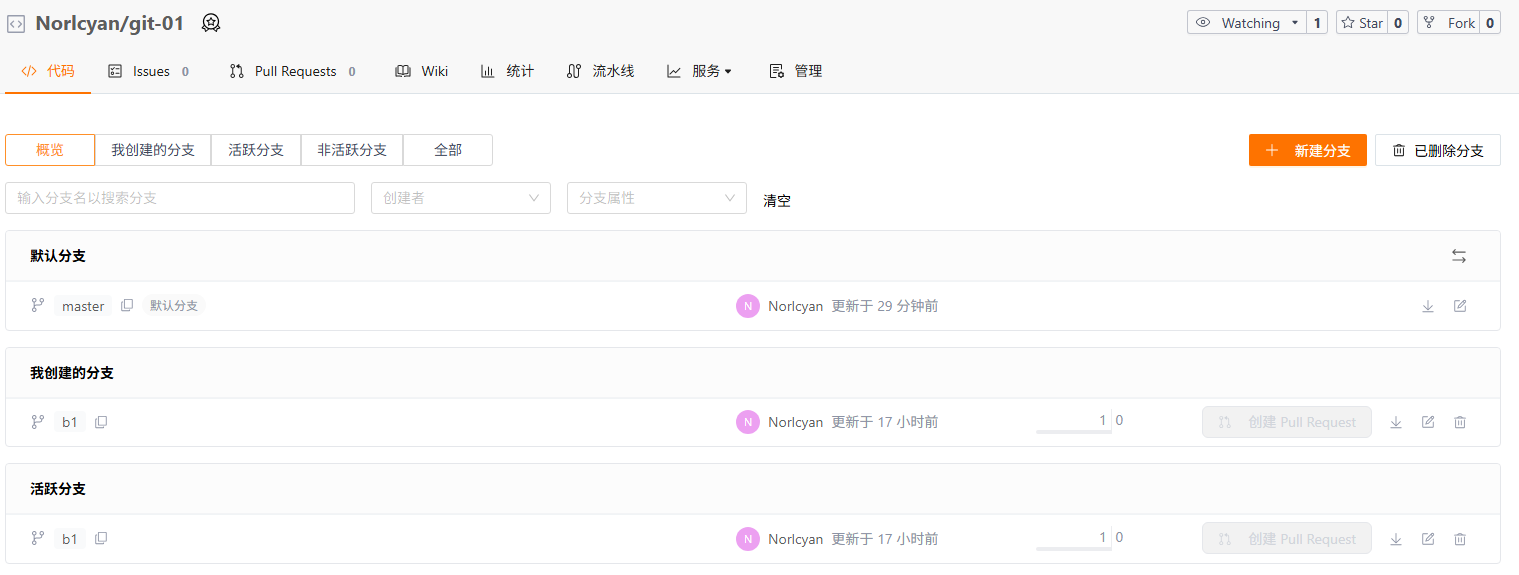Open the 统计 tab

(x=507, y=71)
